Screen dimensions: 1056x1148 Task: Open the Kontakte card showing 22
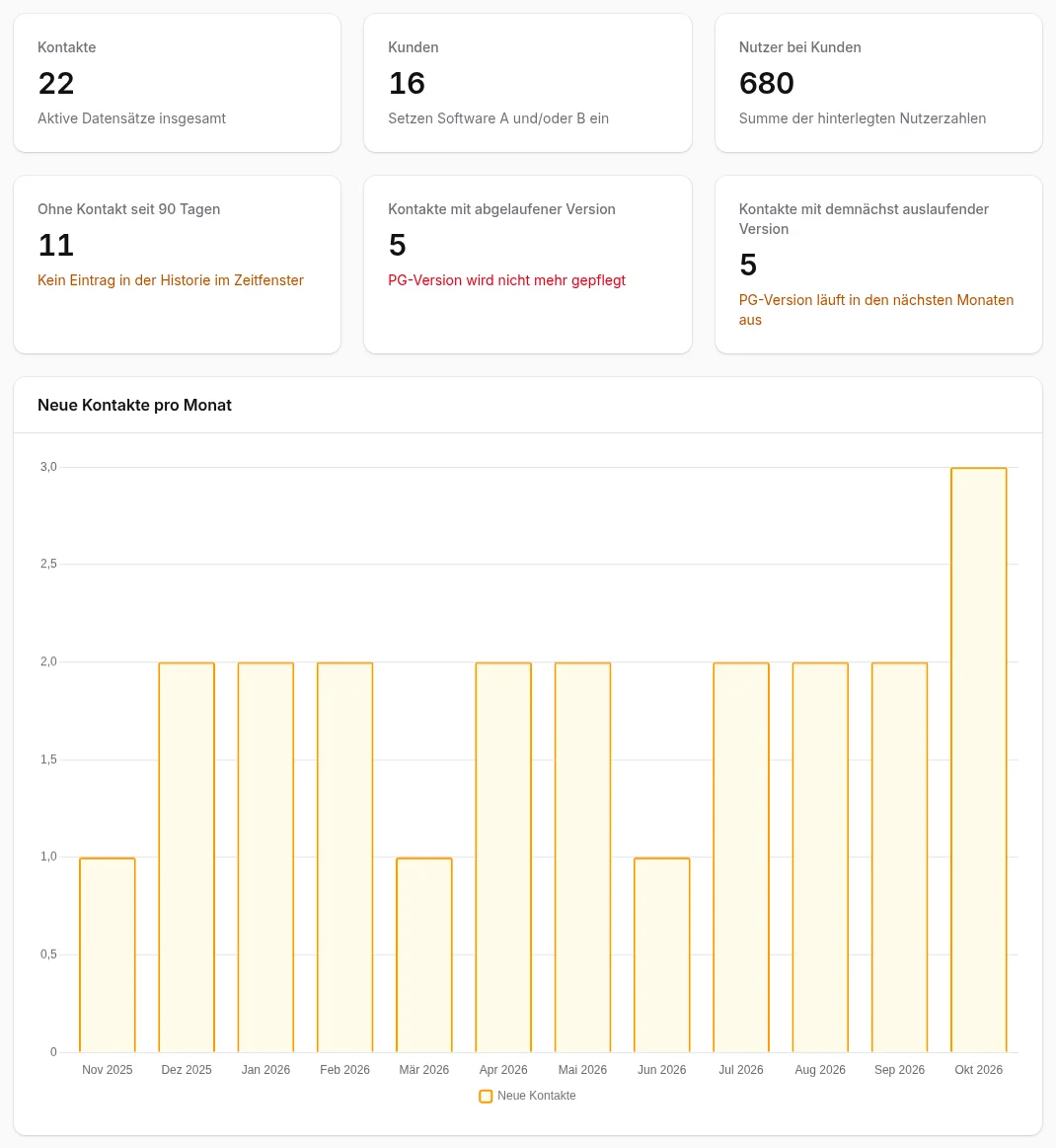click(x=177, y=83)
